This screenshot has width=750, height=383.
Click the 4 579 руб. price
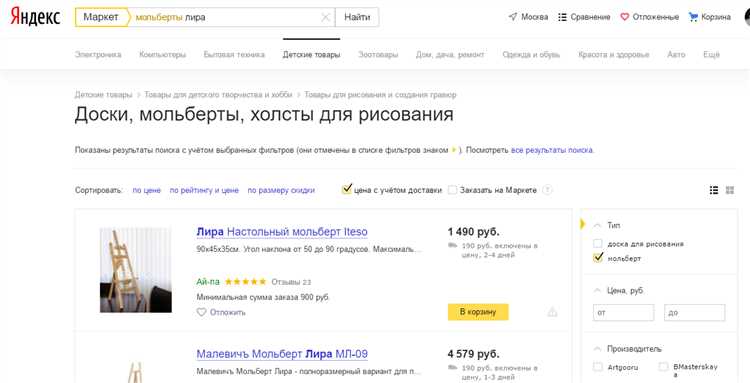[x=474, y=354]
